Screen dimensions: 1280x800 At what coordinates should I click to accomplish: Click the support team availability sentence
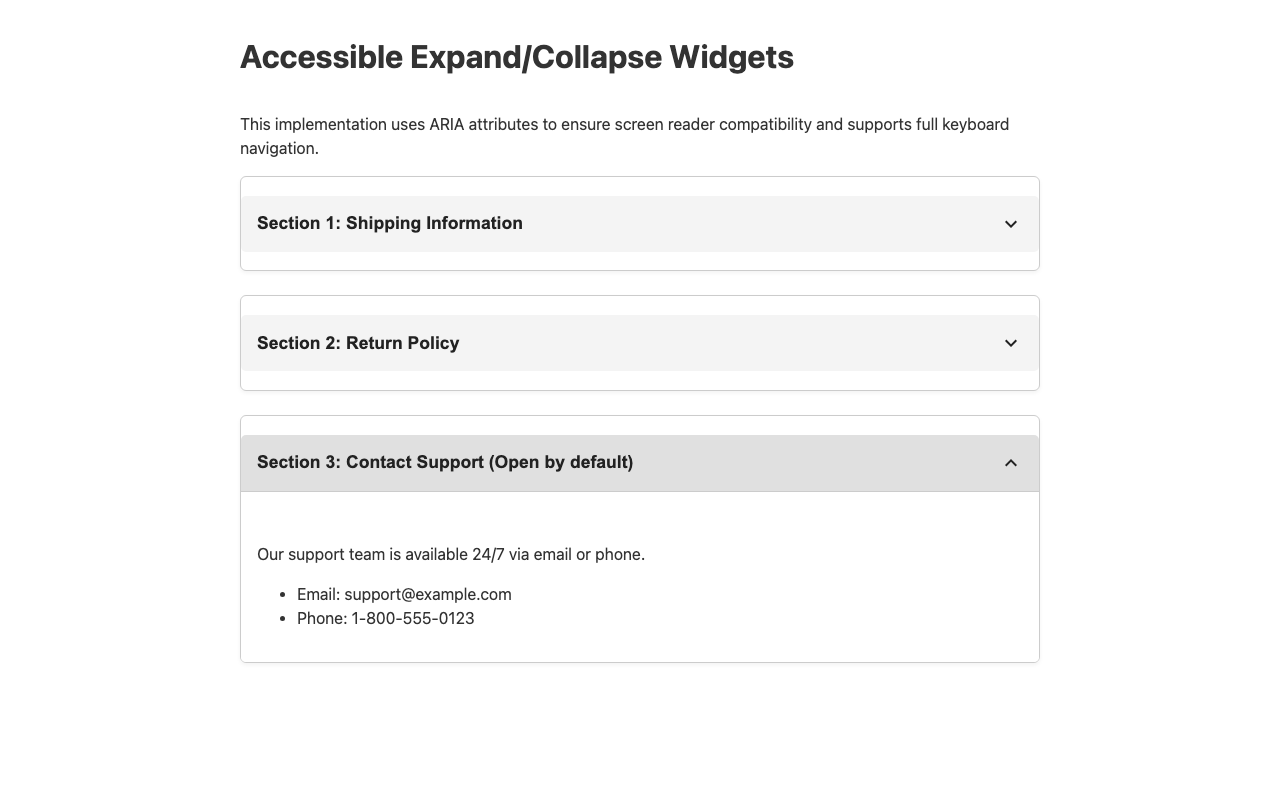tap(451, 554)
